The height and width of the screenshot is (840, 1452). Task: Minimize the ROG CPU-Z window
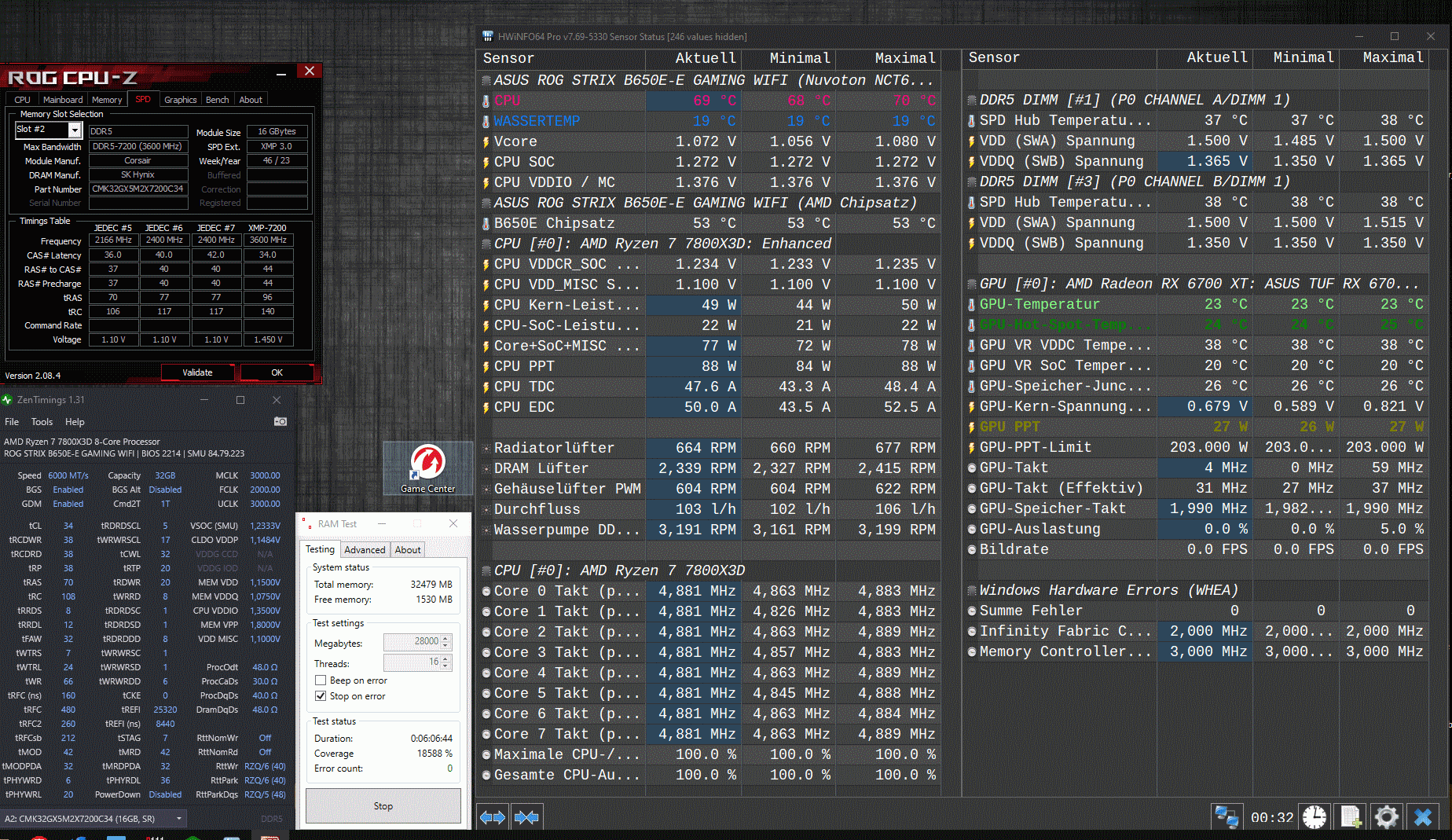pyautogui.click(x=281, y=73)
